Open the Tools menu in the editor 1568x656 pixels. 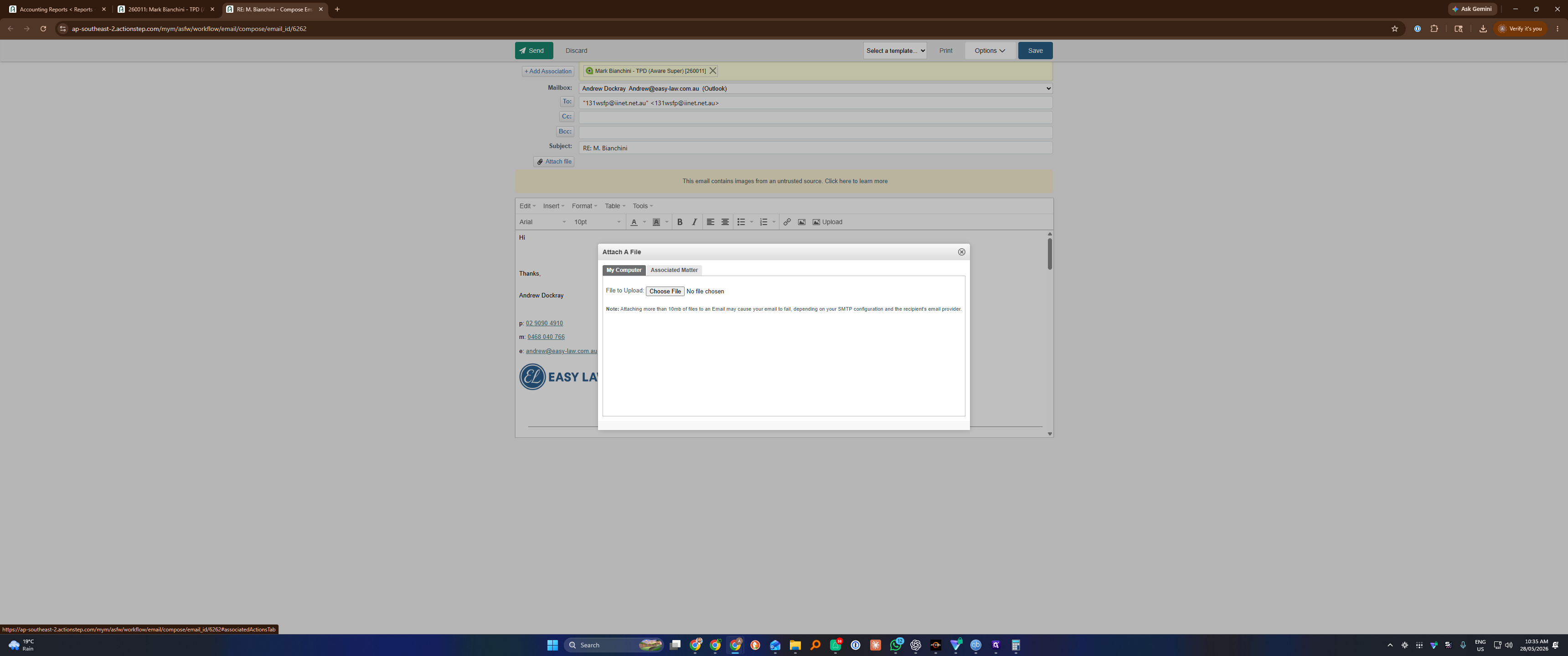pyautogui.click(x=642, y=206)
